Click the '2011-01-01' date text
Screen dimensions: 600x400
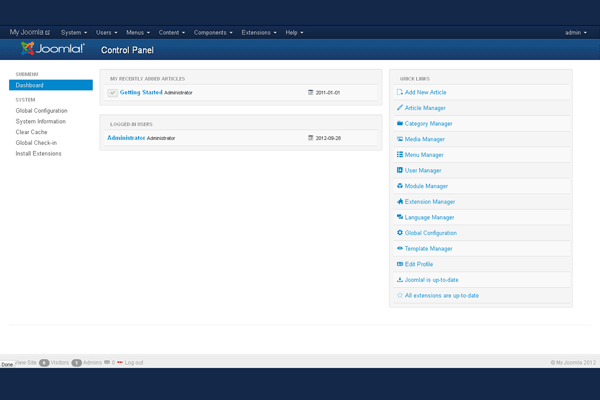328,93
